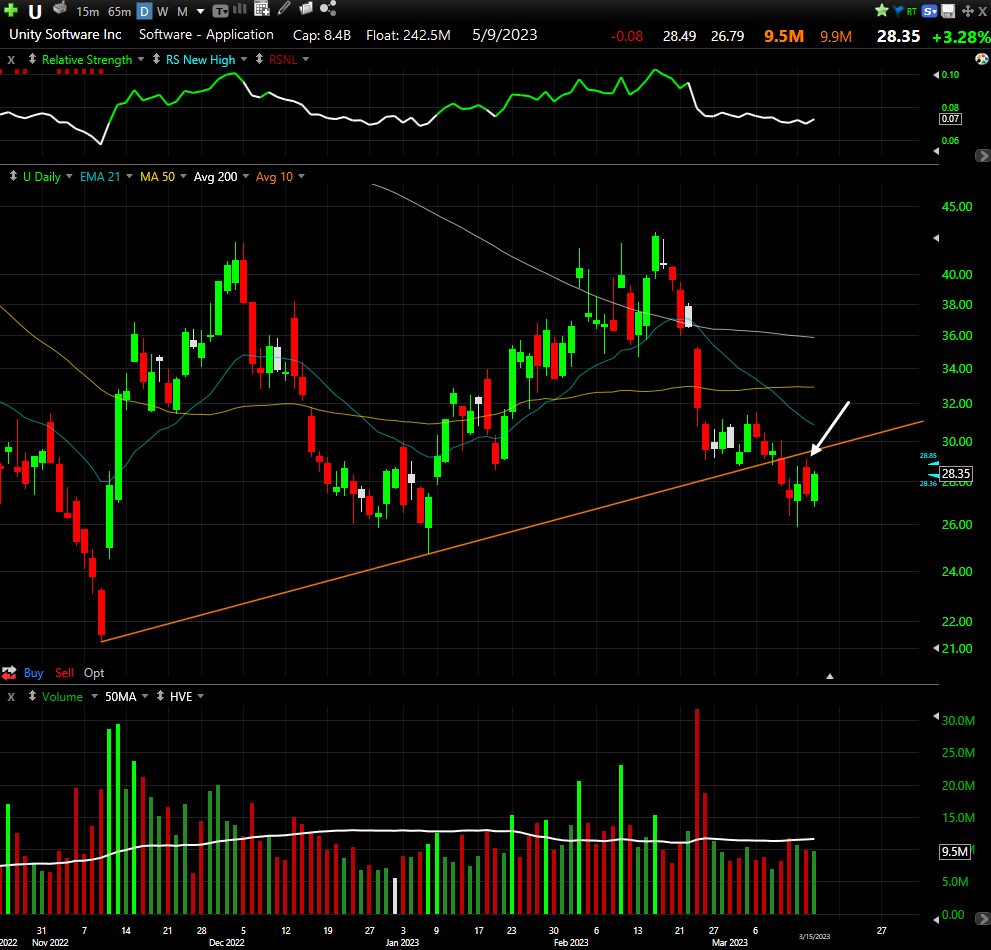
Task: Click the EMA 21 indicator label
Action: [100, 177]
